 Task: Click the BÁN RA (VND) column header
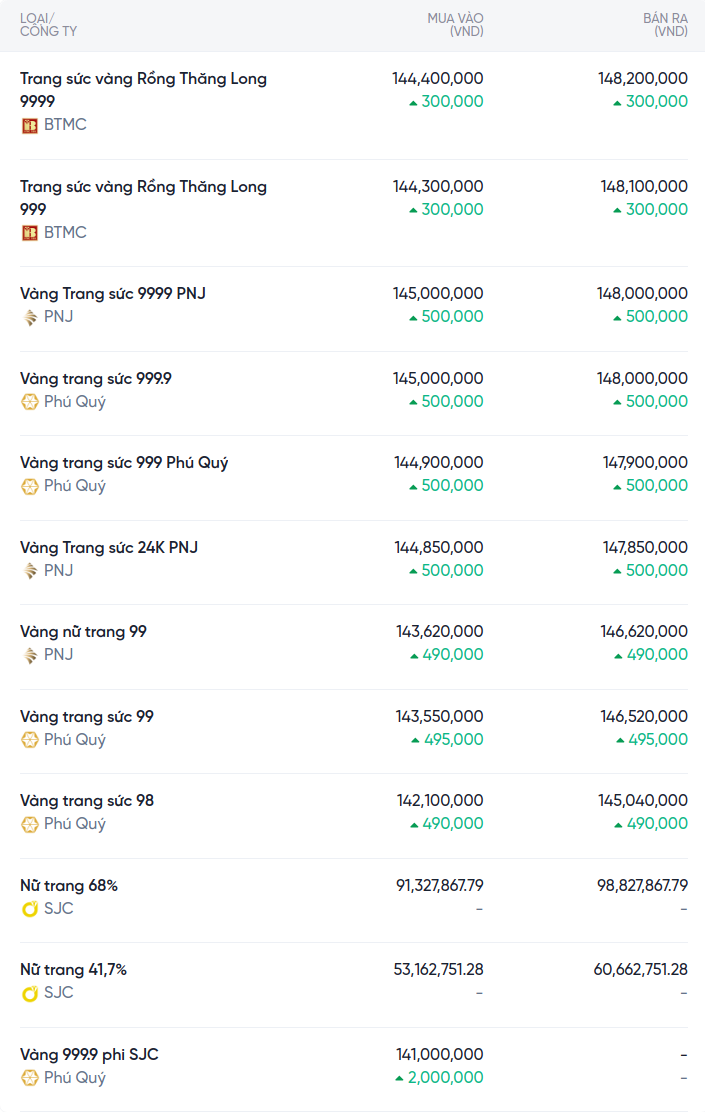(665, 25)
